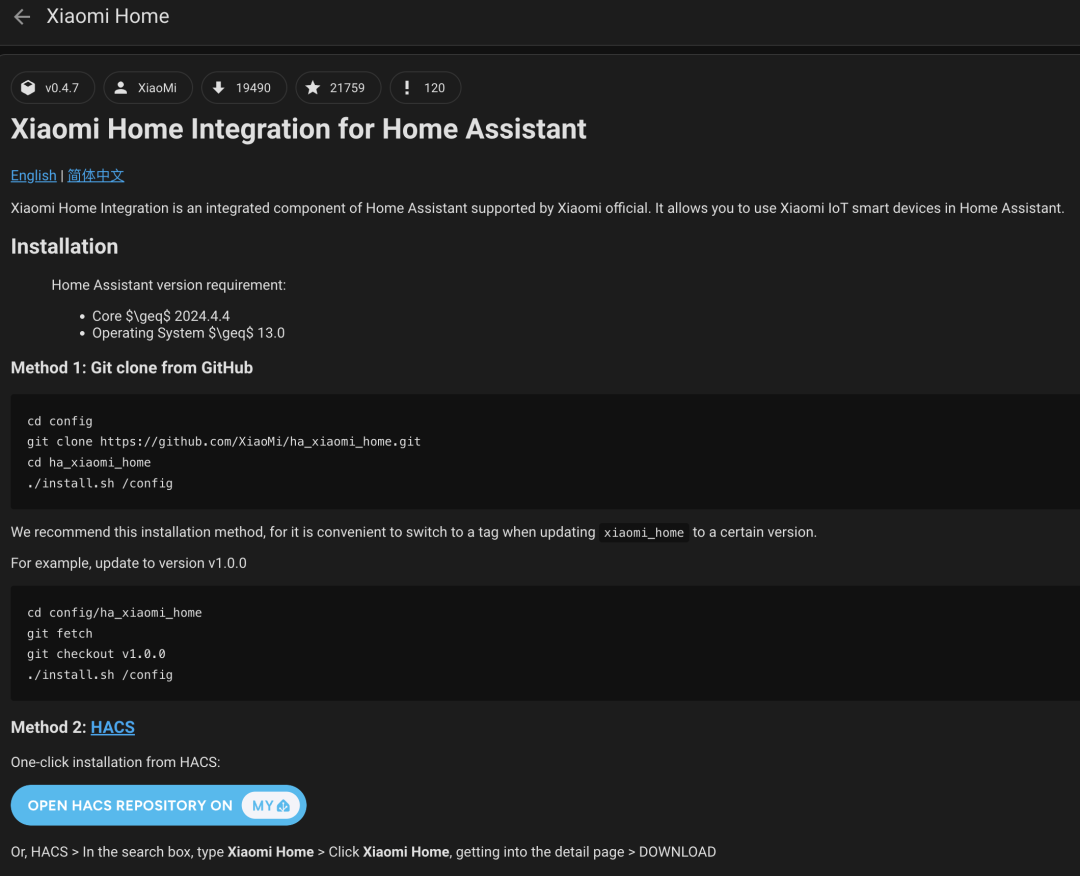The image size is (1080, 876).
Task: Click the Installation heading
Action: tap(65, 247)
